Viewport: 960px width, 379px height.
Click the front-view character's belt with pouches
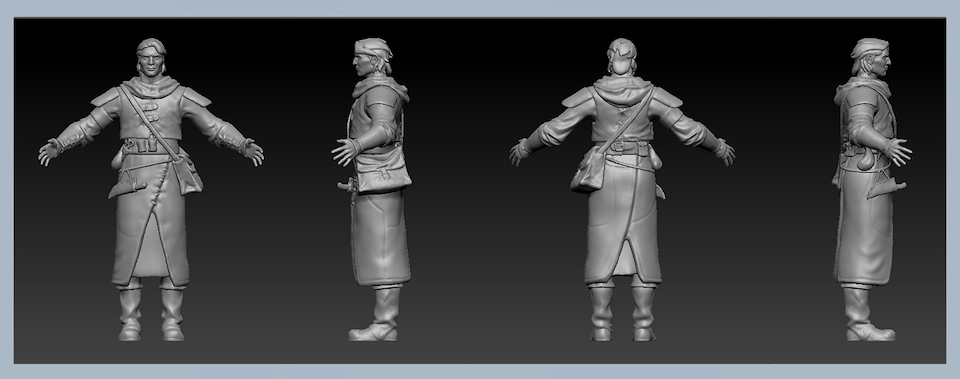pyautogui.click(x=151, y=146)
